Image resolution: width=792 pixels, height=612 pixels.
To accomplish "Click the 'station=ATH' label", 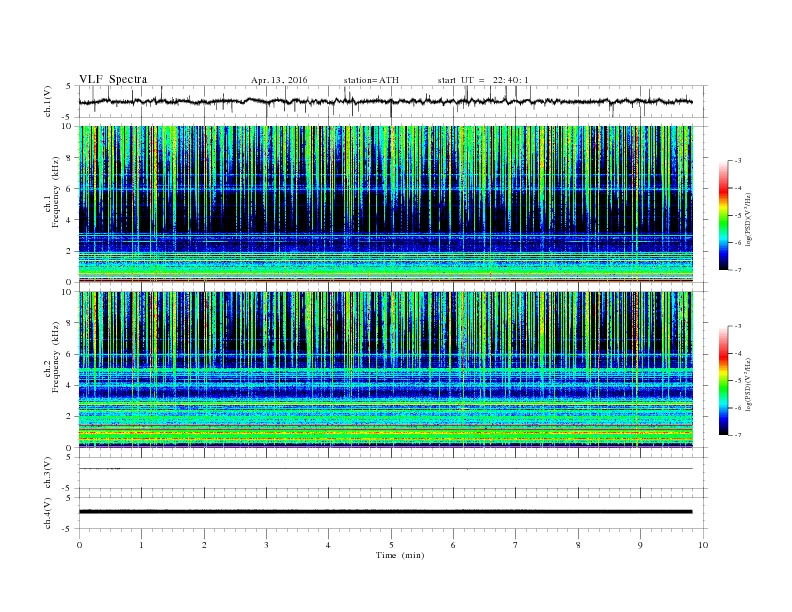I will (371, 80).
